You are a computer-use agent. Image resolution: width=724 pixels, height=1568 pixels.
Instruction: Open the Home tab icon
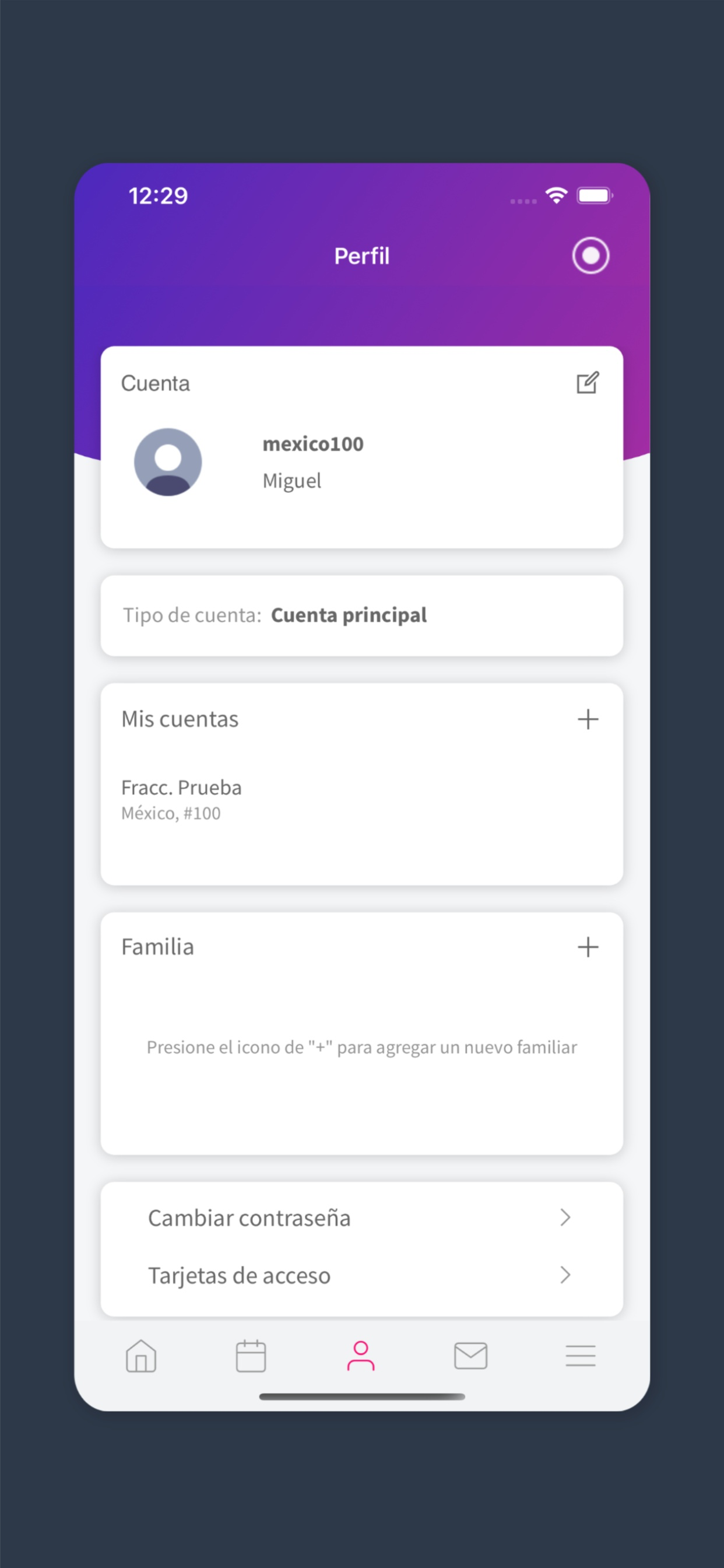tap(141, 1356)
